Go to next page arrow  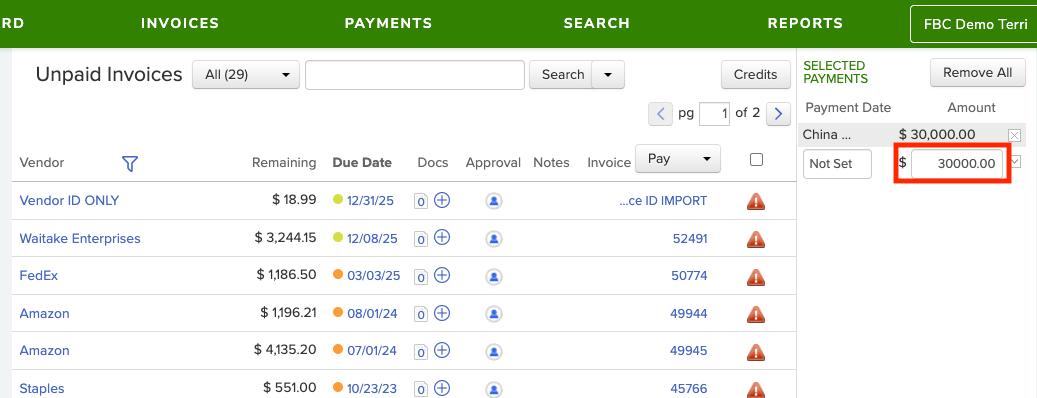coord(778,114)
